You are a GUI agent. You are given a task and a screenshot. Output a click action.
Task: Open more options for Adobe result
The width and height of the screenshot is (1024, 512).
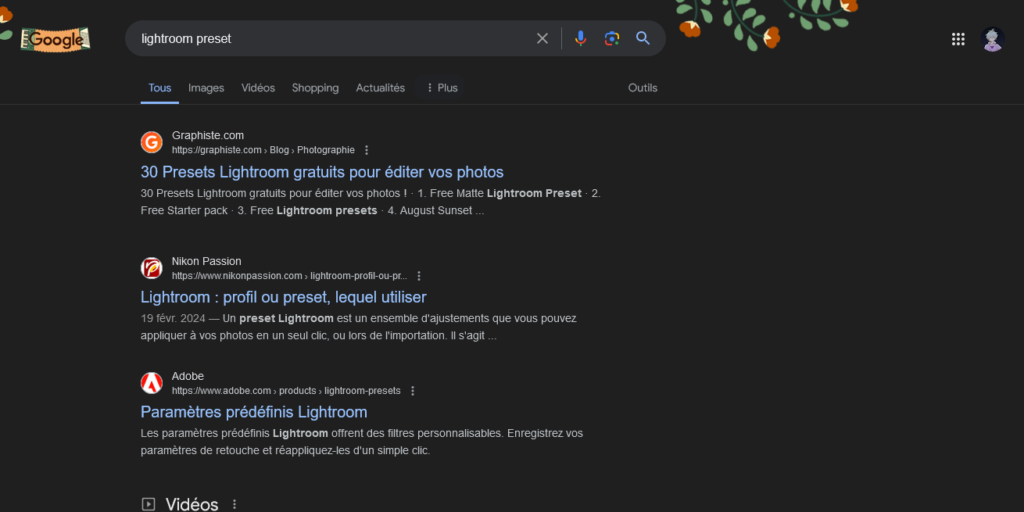pyautogui.click(x=413, y=391)
